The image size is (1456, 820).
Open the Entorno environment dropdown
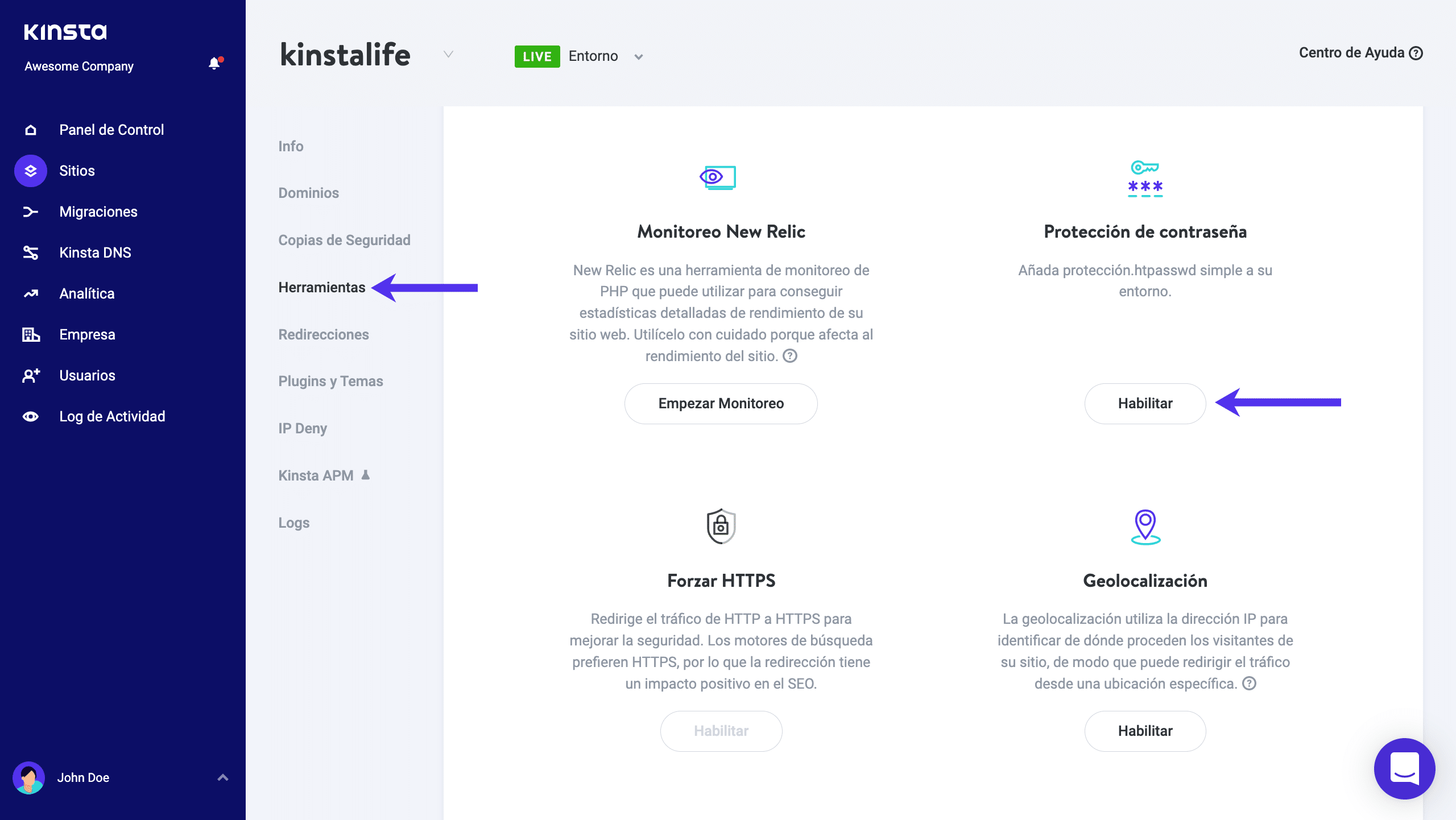click(638, 57)
